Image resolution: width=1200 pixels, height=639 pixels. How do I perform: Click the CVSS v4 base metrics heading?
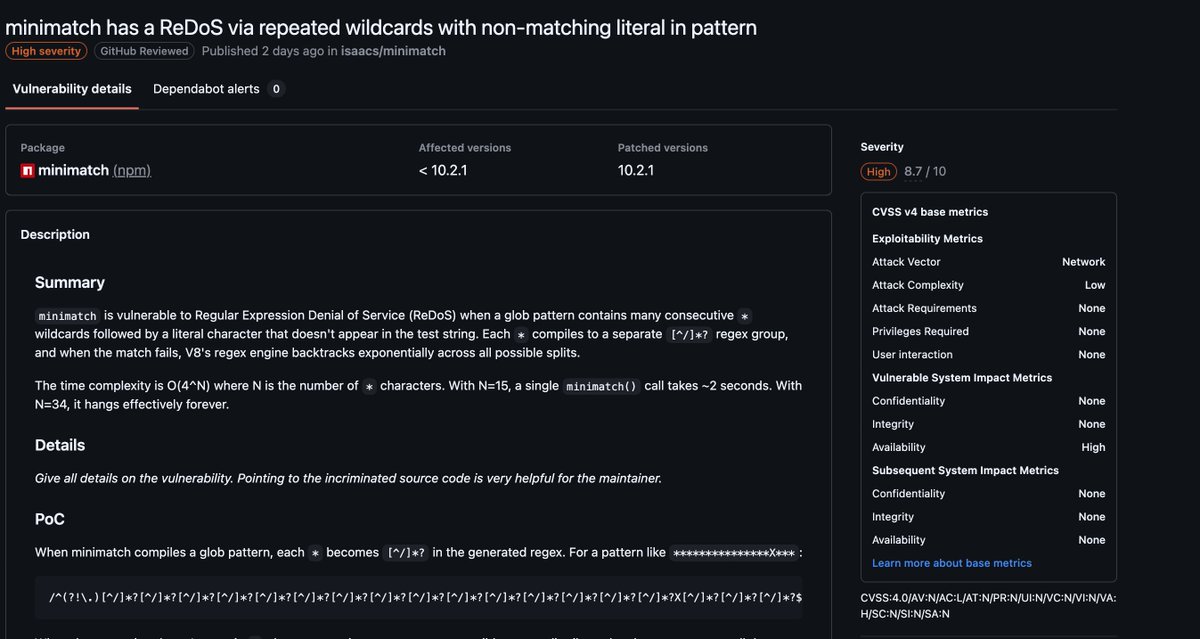[930, 212]
